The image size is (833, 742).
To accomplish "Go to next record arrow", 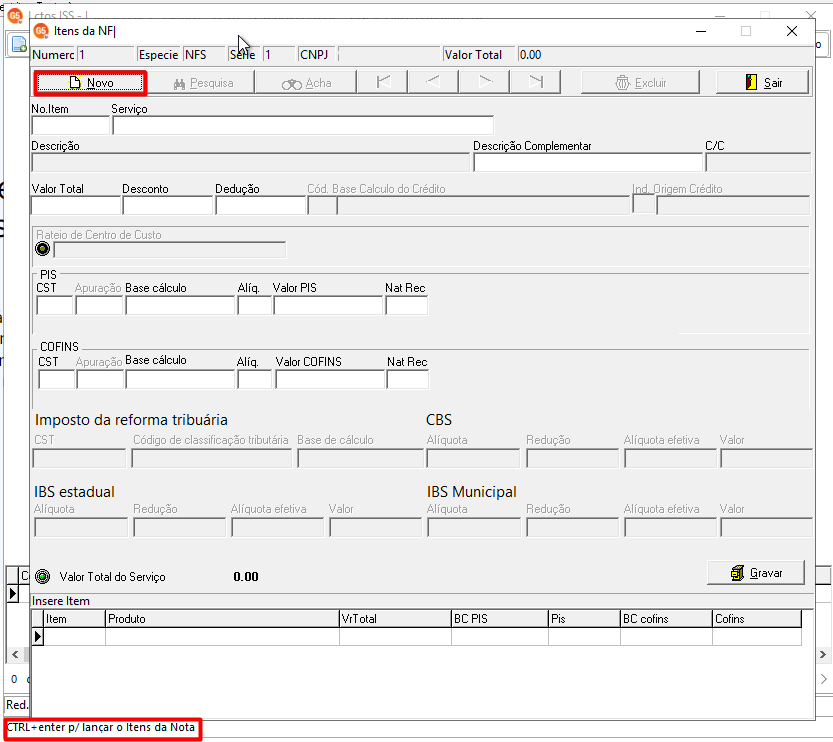I will tap(484, 82).
